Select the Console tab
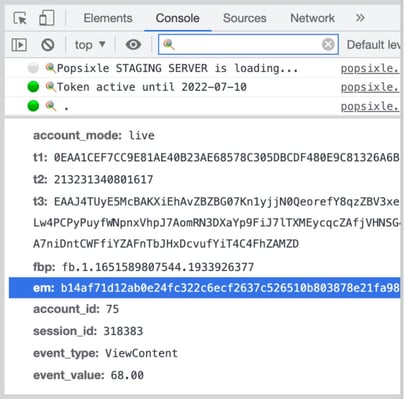 click(177, 18)
